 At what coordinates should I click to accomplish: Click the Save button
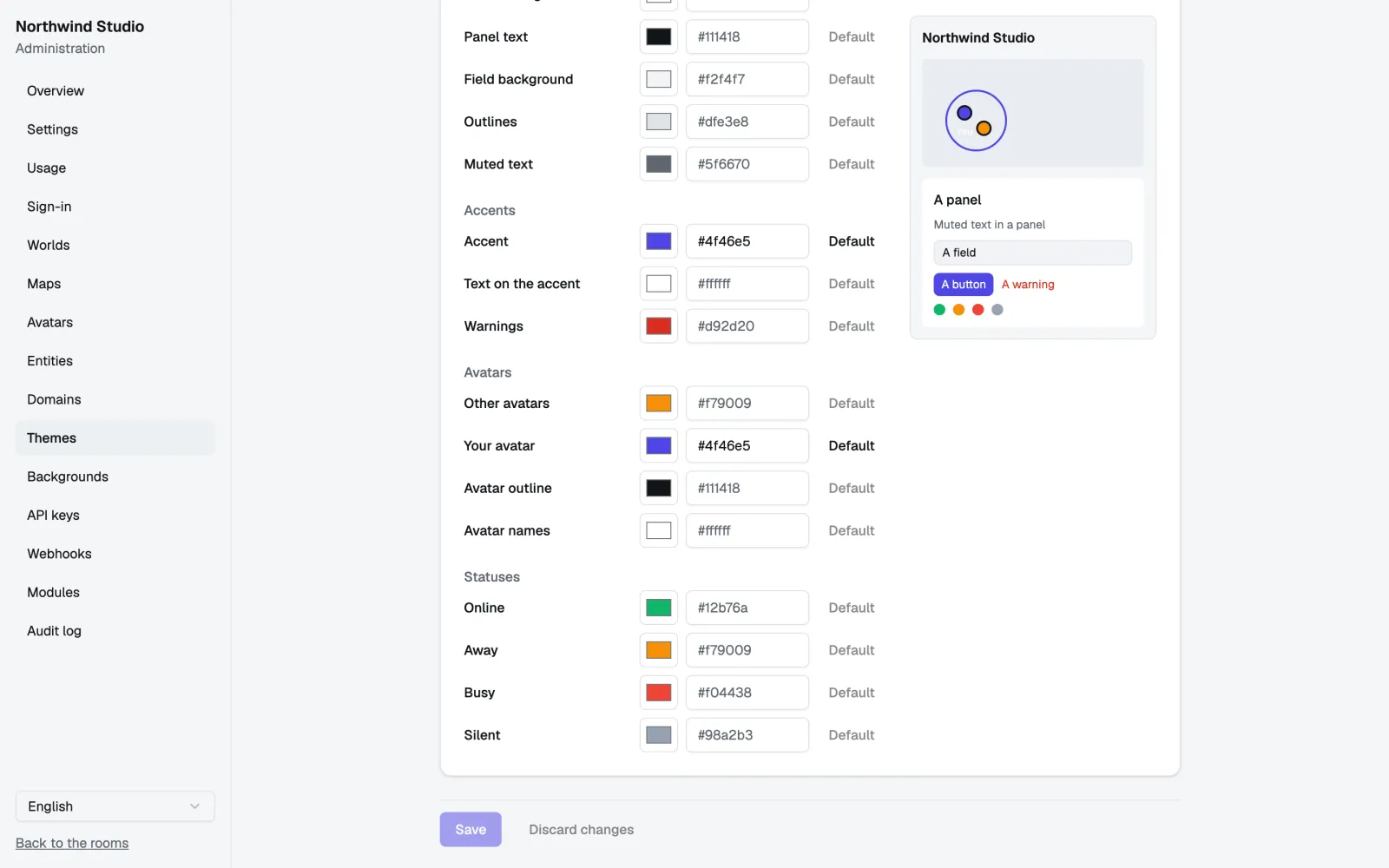pos(471,830)
